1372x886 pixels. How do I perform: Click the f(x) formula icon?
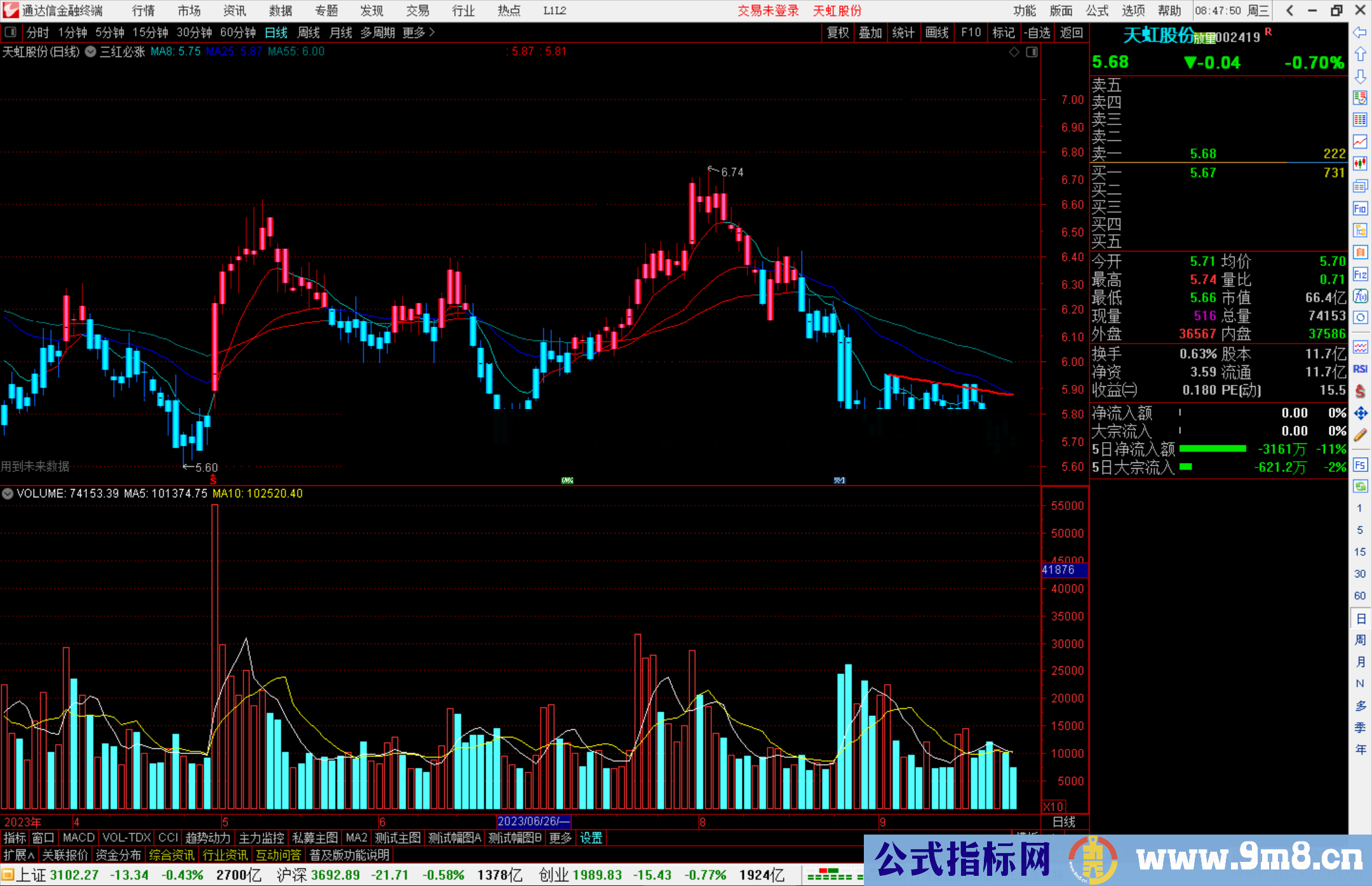pos(1360,296)
